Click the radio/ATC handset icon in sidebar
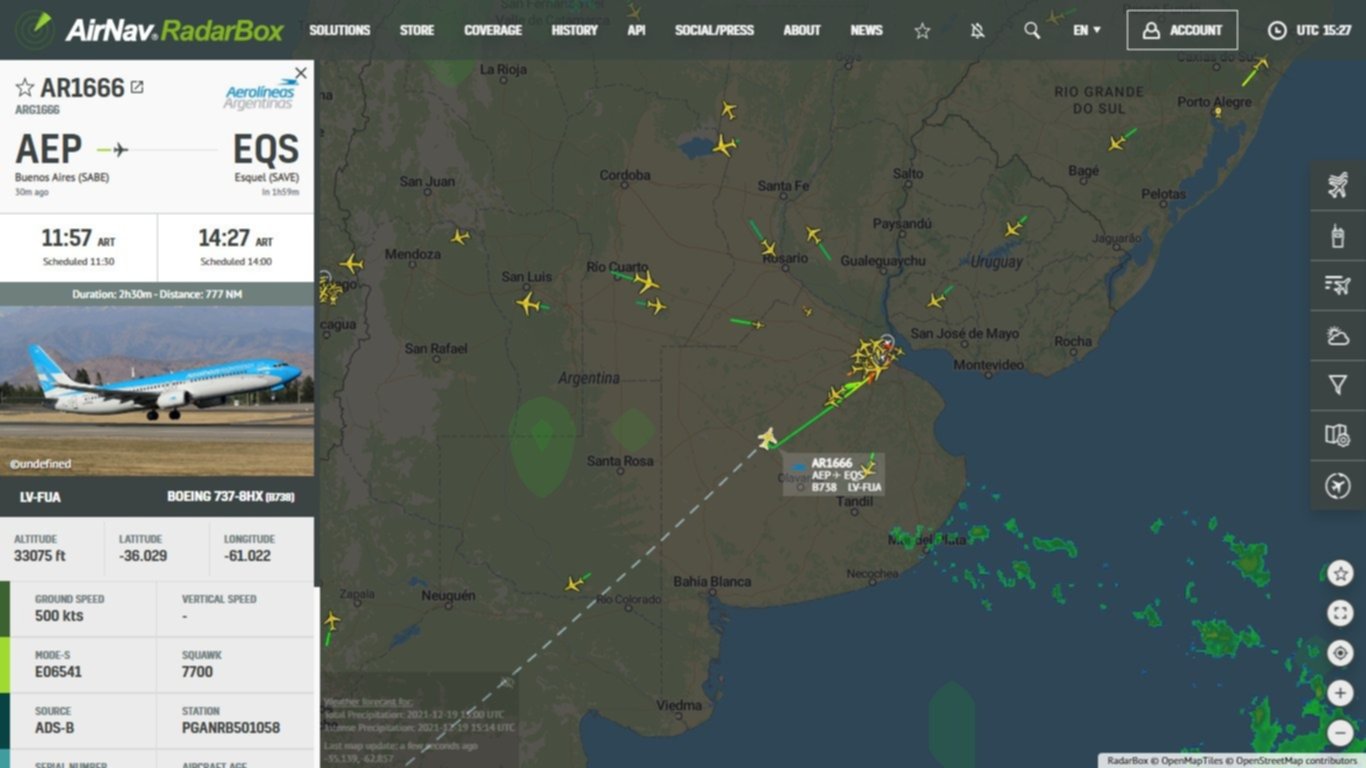Viewport: 1366px width, 768px height. tap(1338, 236)
